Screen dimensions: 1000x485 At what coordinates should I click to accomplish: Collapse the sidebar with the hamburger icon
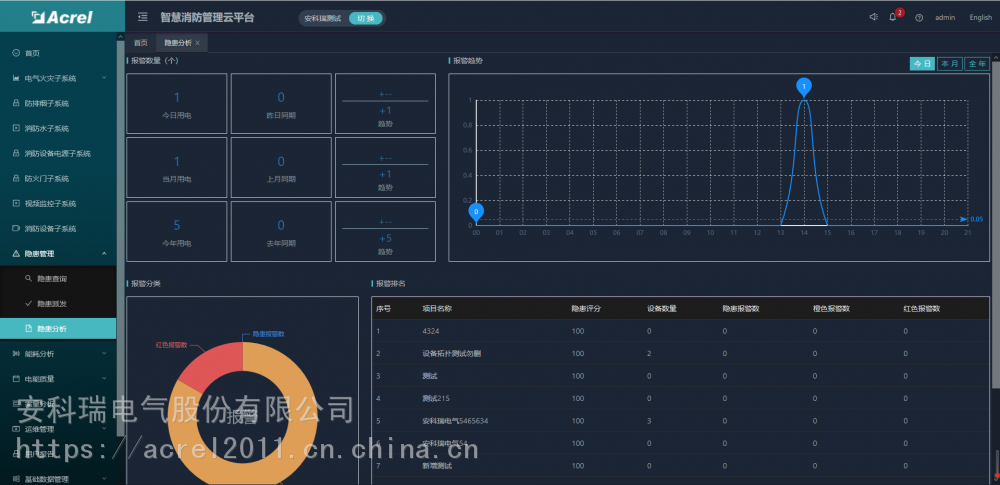click(x=143, y=17)
